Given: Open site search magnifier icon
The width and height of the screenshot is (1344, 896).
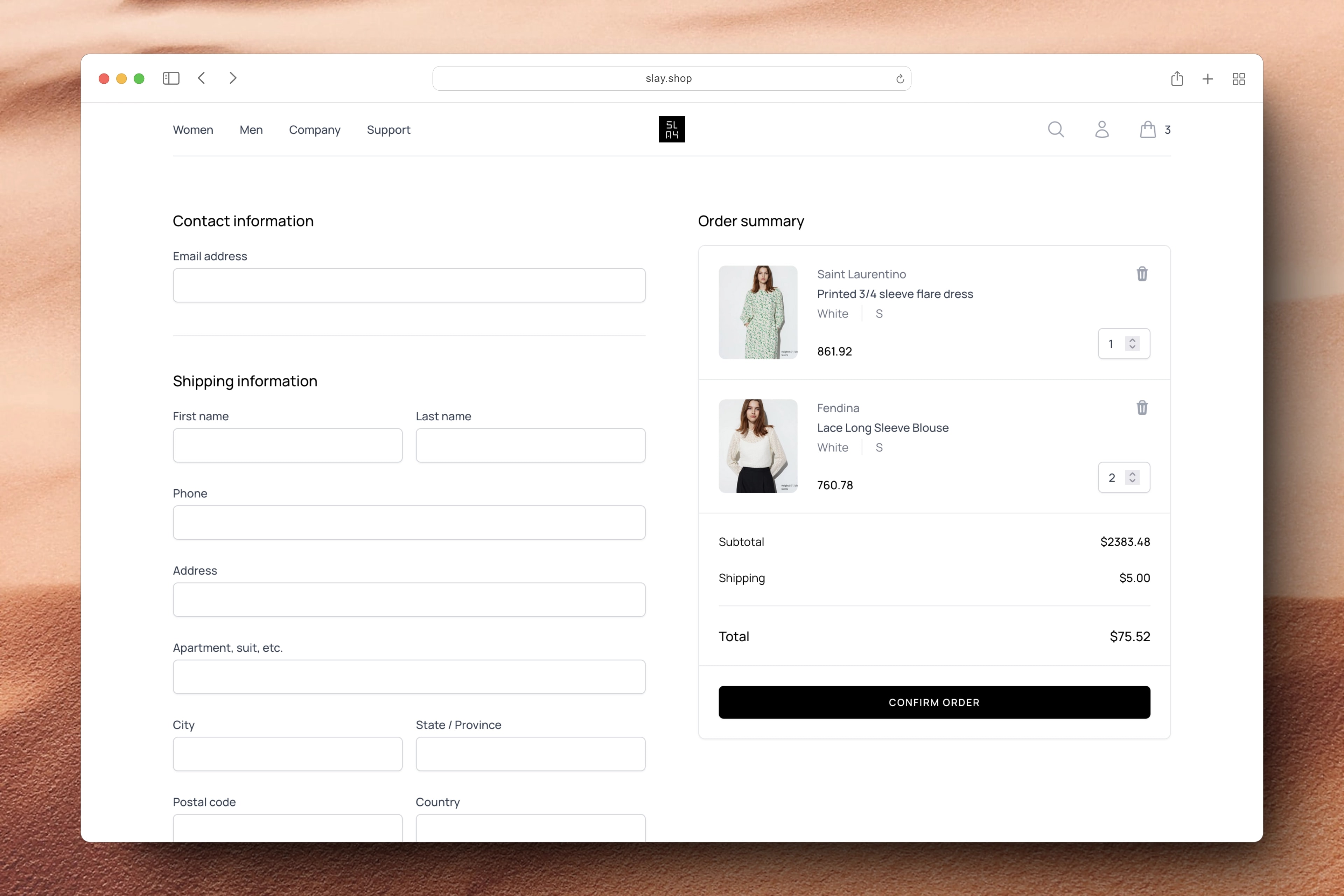Looking at the screenshot, I should coord(1056,130).
